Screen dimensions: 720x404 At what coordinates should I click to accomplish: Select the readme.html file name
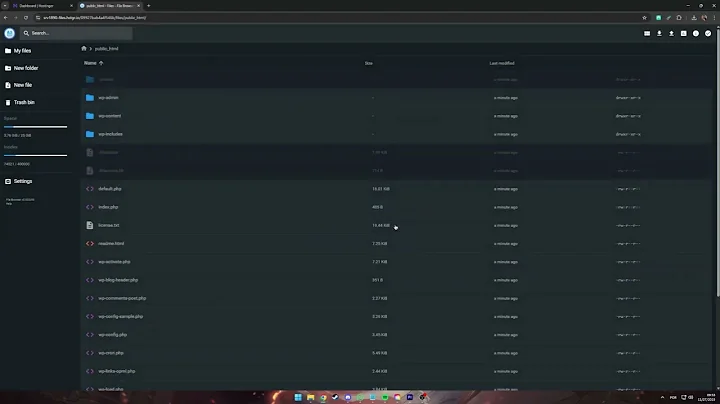click(111, 243)
